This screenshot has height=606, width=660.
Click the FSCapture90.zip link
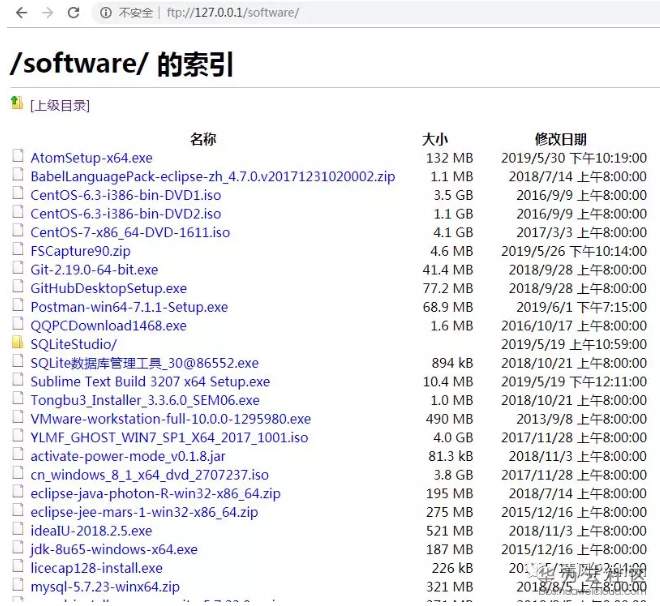pos(80,251)
